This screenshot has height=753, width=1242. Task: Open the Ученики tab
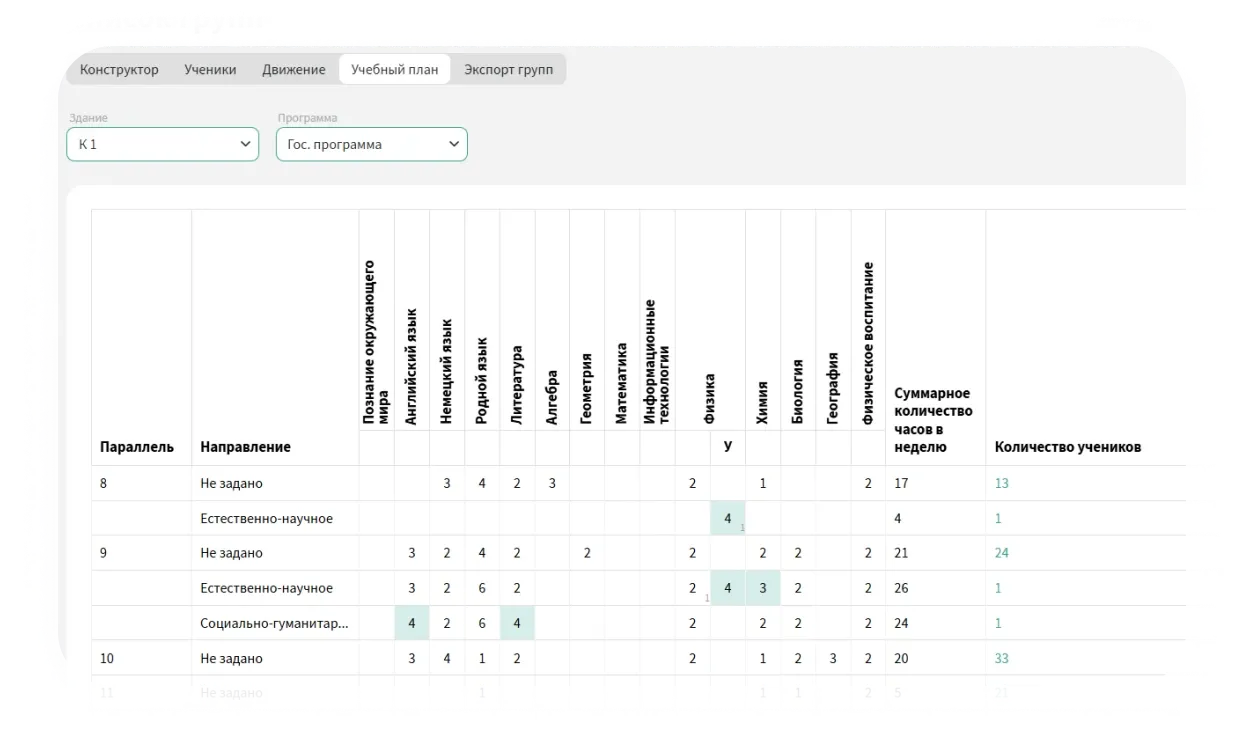click(210, 70)
